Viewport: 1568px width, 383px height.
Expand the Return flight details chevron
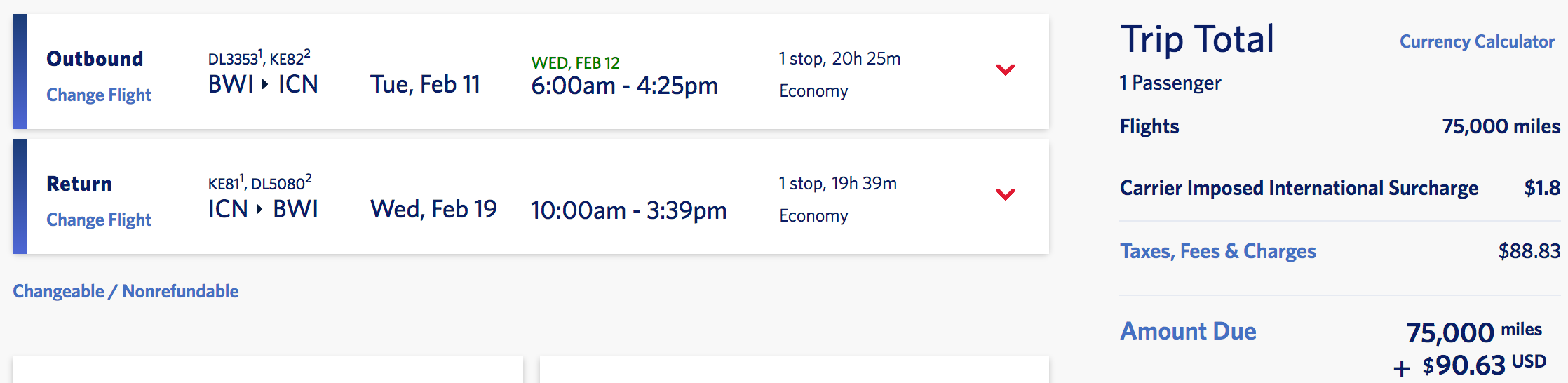coord(1005,194)
